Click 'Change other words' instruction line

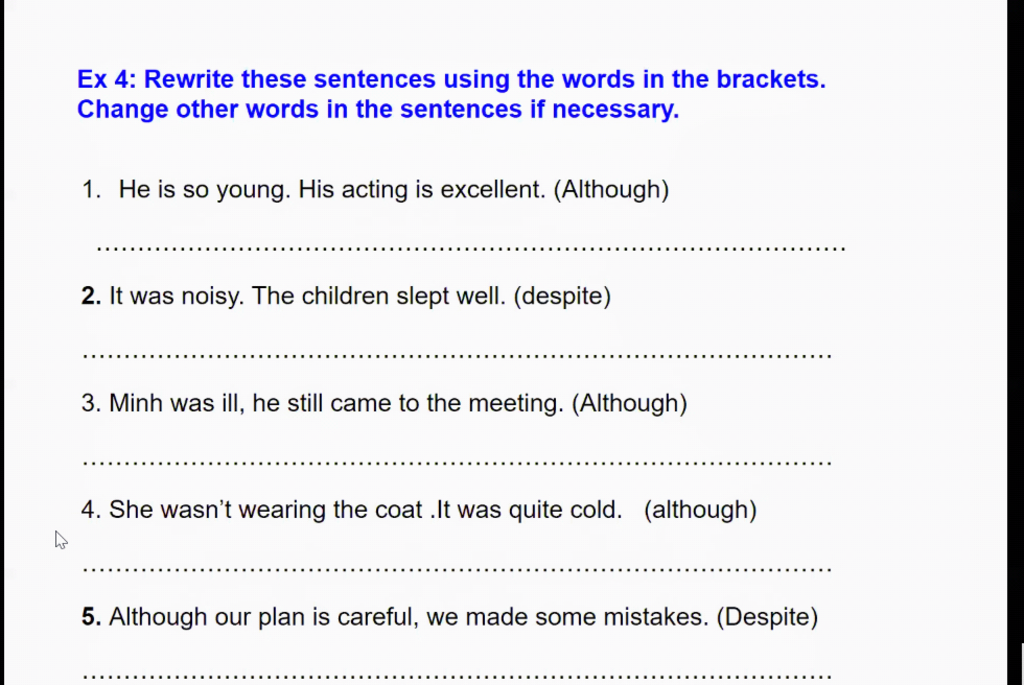tap(378, 109)
